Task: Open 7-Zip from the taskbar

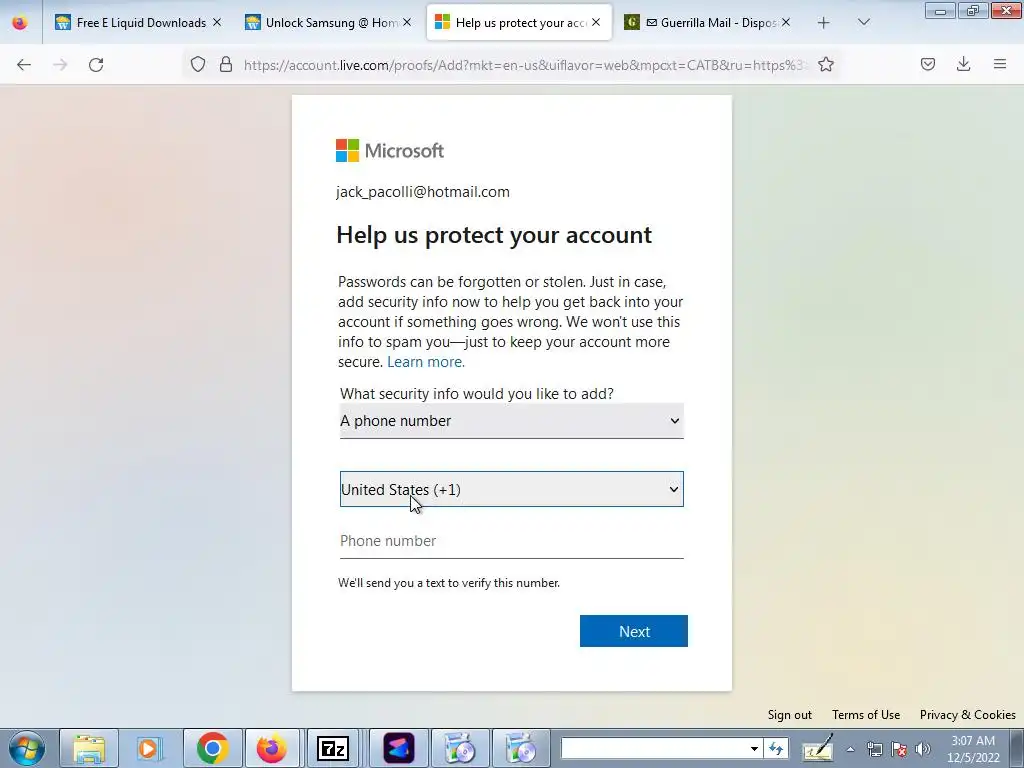Action: 332,748
